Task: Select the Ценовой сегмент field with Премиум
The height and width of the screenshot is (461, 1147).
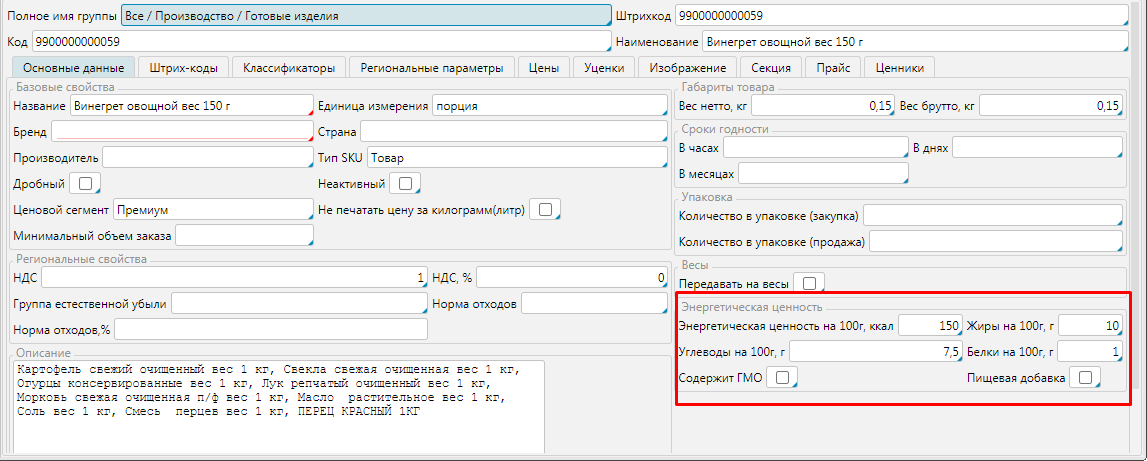Action: [213, 210]
